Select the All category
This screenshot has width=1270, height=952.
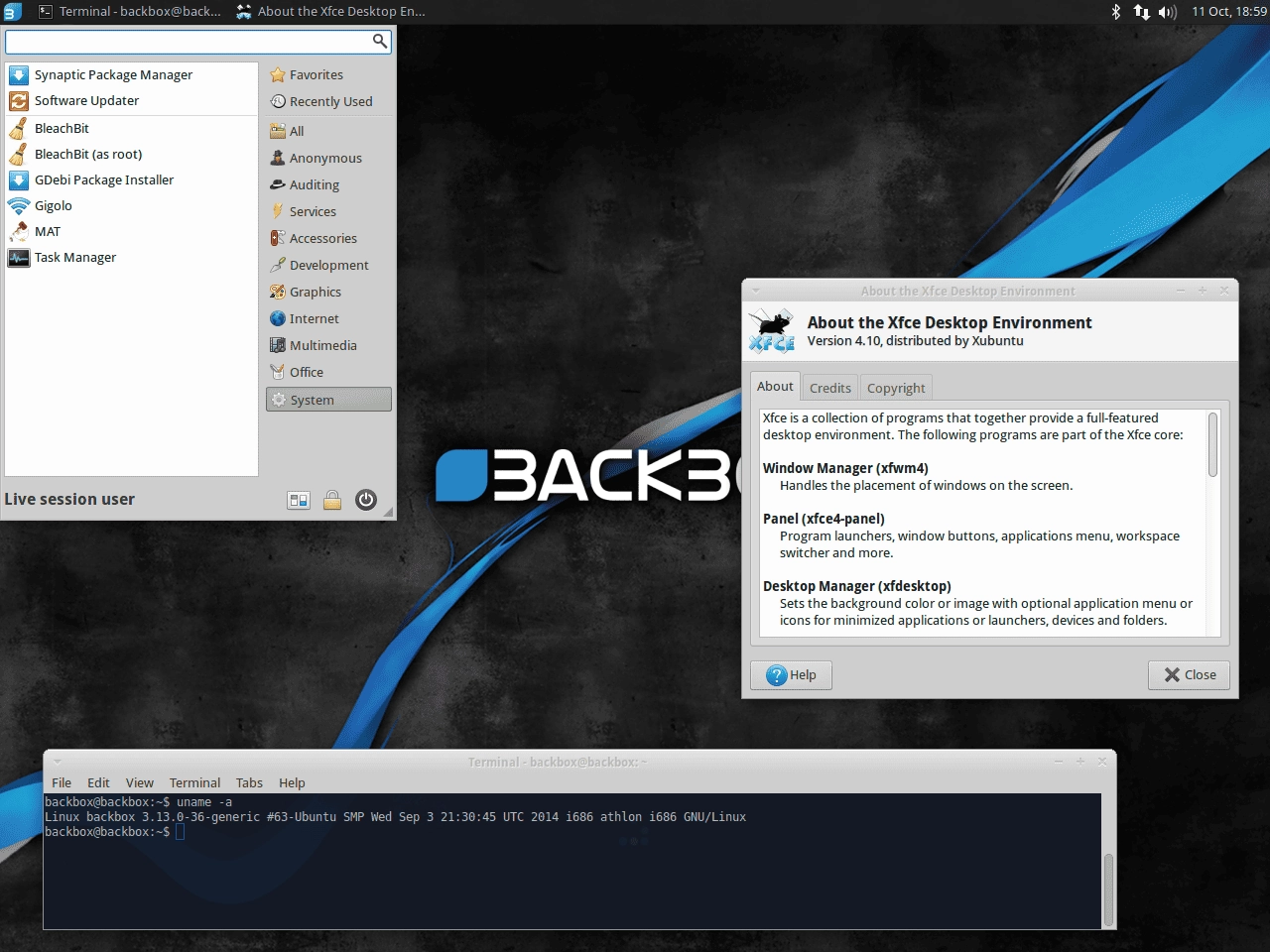pos(328,131)
